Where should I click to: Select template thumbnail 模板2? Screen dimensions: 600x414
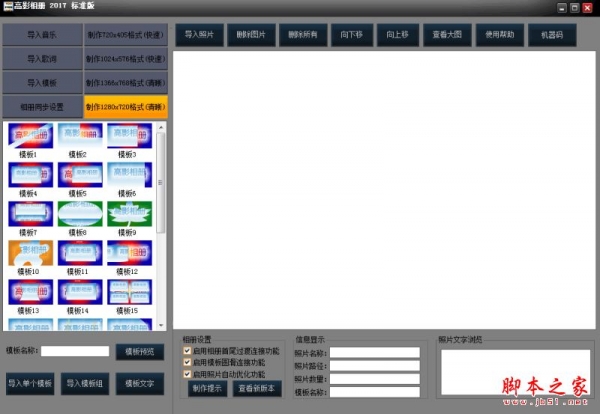click(80, 136)
